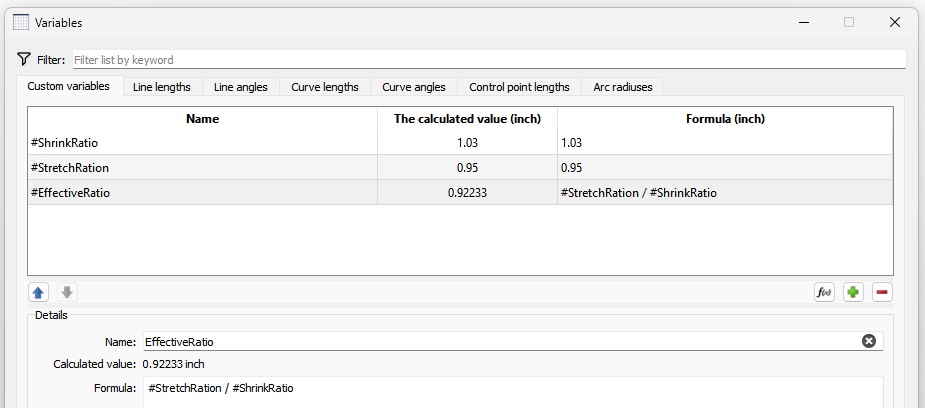925x408 pixels.
Task: Select the #StretchRation variable row
Action: click(202, 168)
